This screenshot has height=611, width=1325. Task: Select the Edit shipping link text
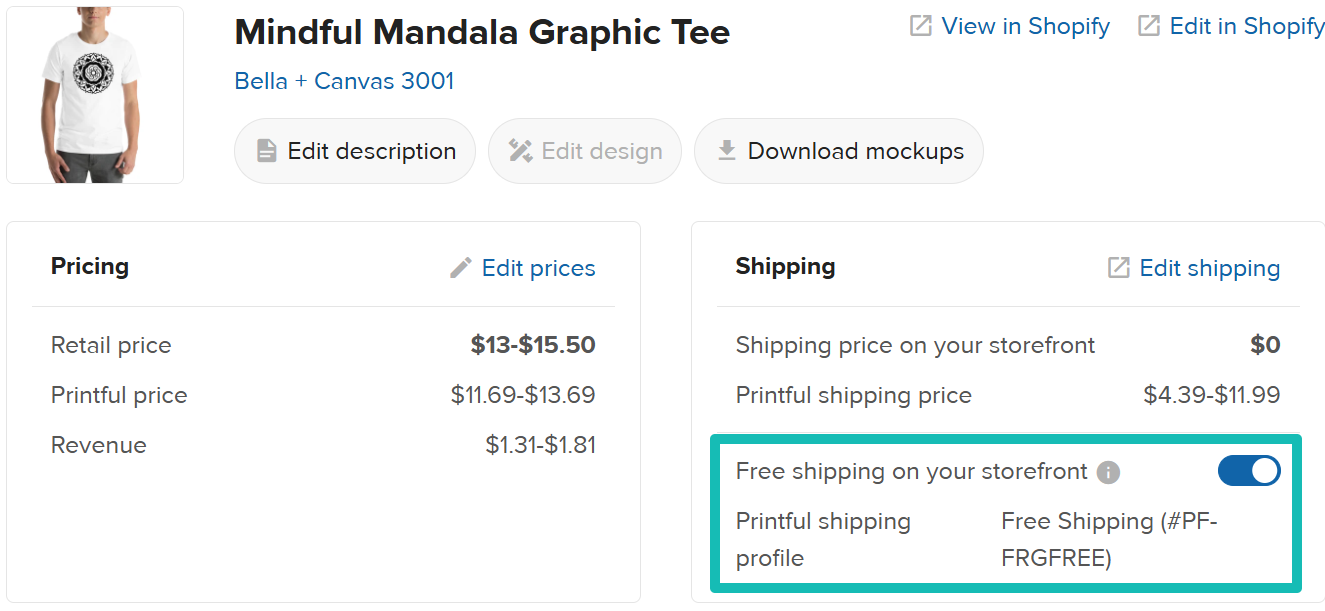(x=1209, y=268)
